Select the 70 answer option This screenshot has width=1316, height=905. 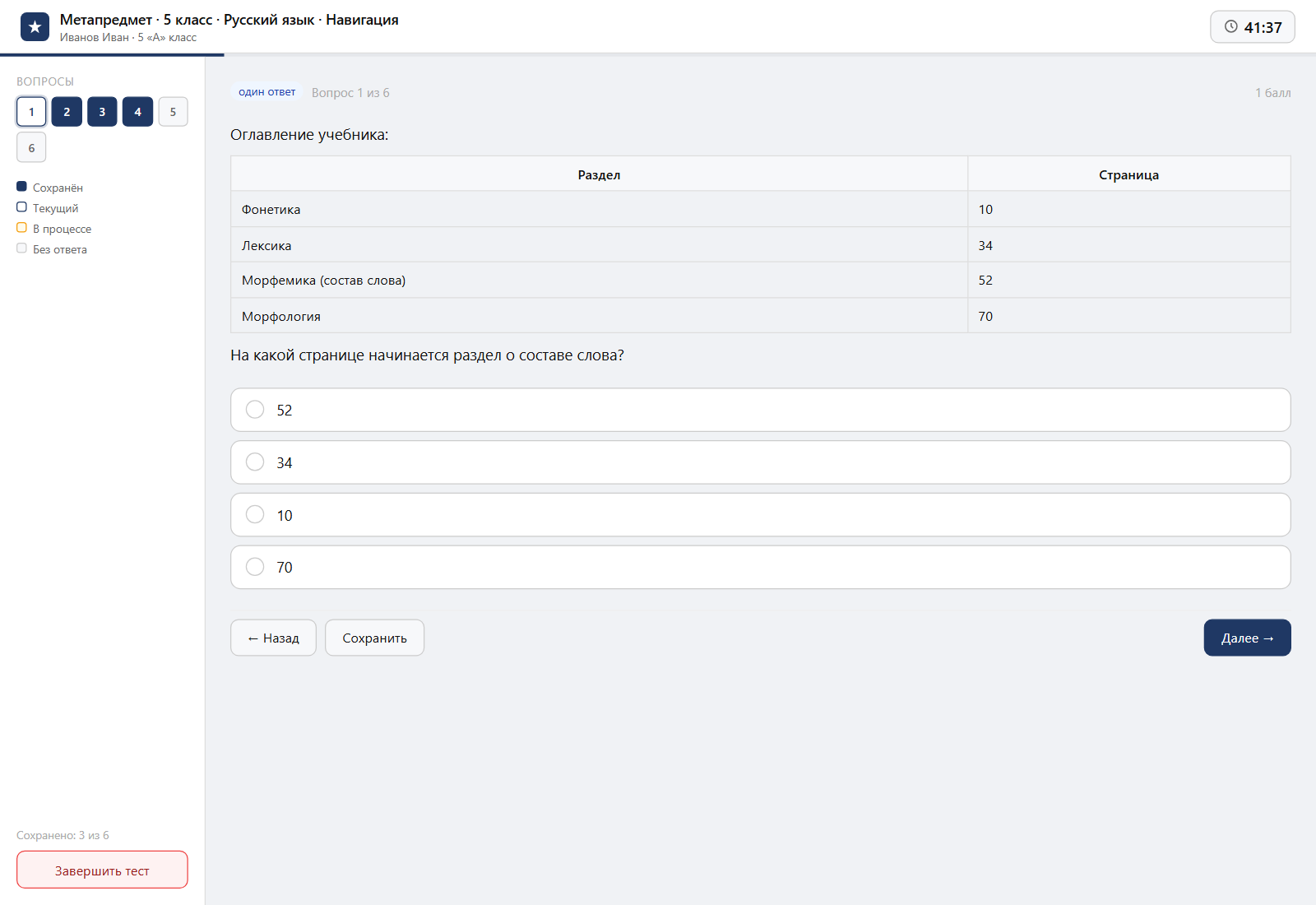(760, 568)
